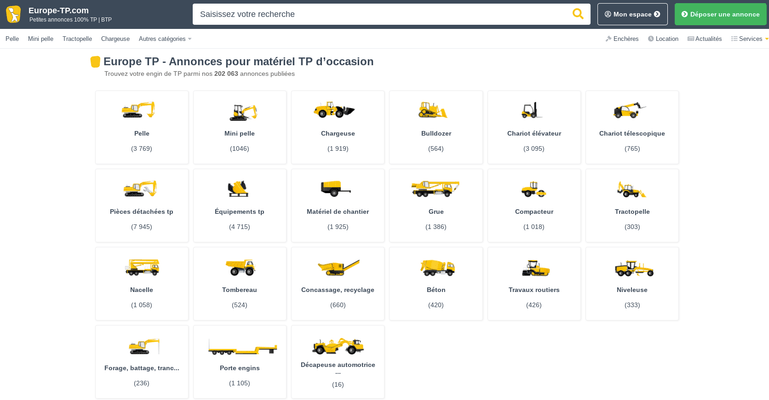Click the magnifying glass search icon
Viewport: 769px width, 400px height.
click(577, 14)
